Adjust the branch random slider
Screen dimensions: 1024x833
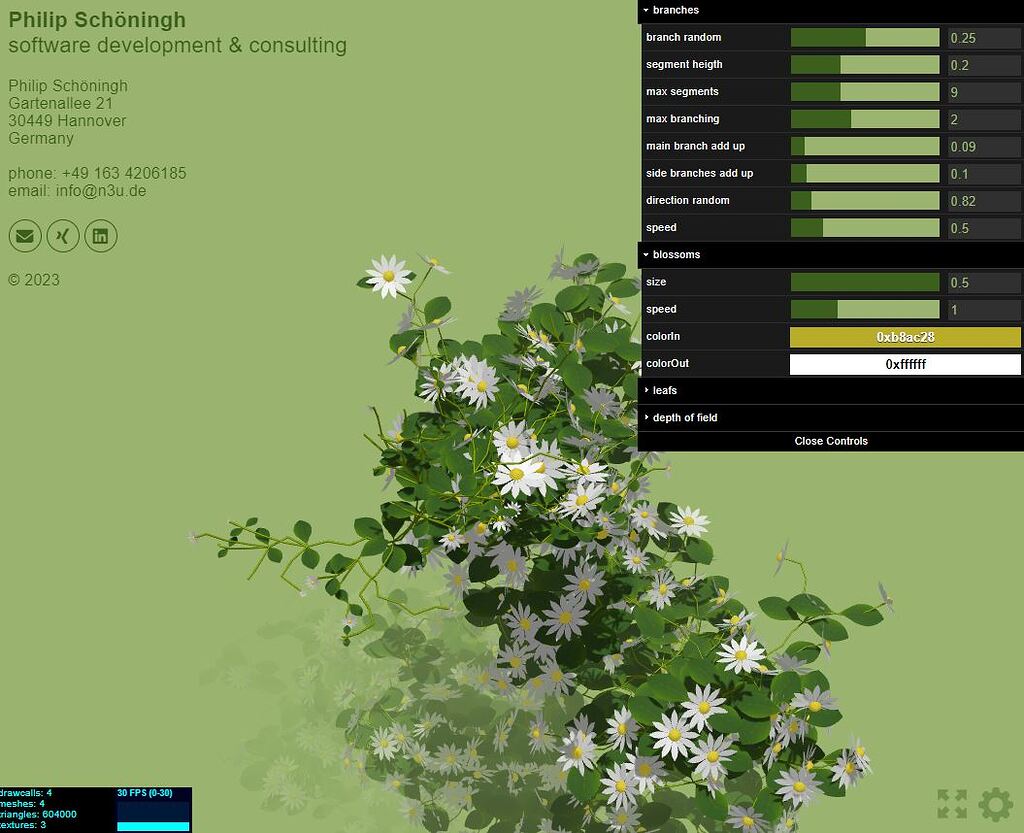(x=865, y=37)
